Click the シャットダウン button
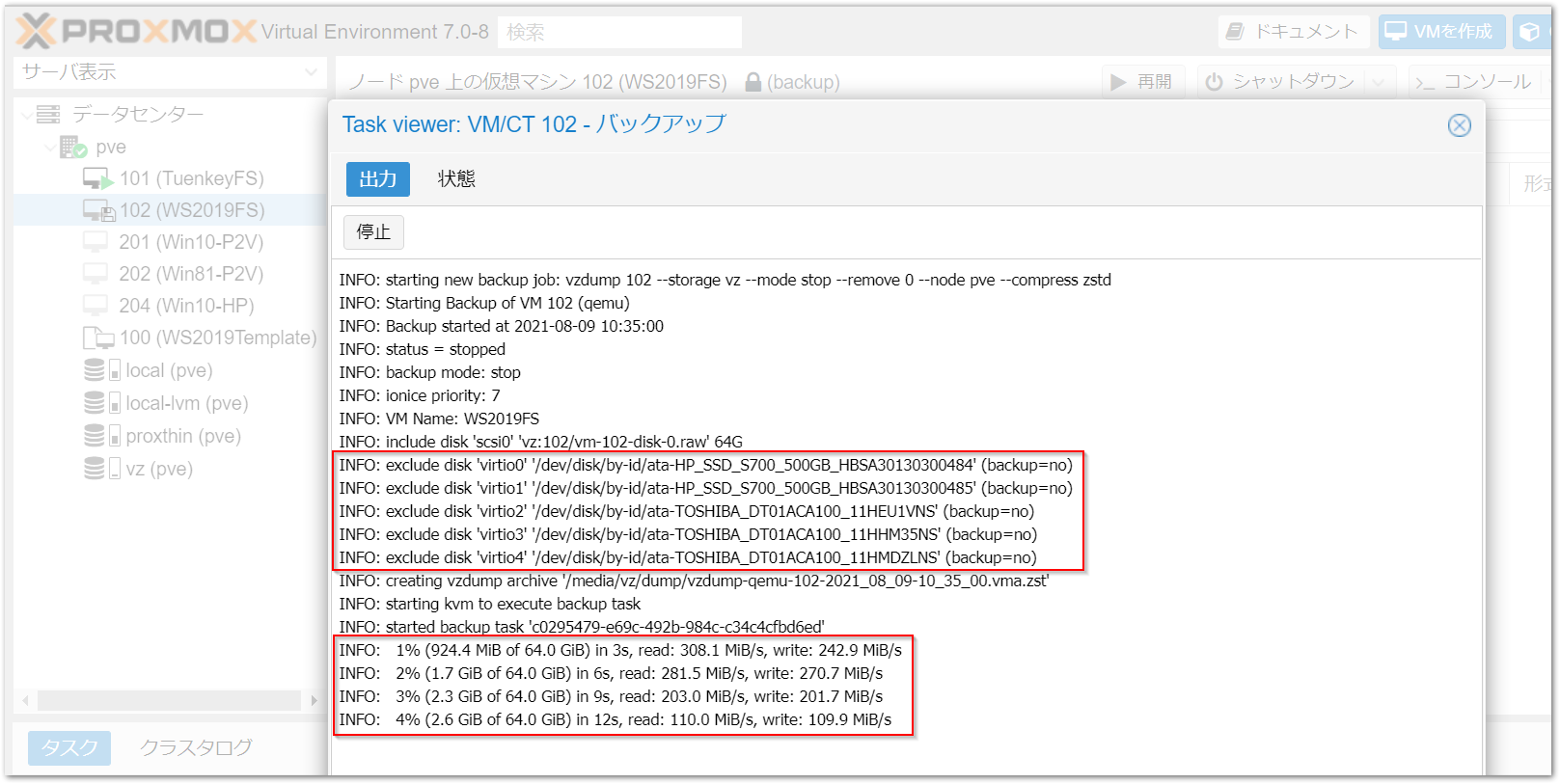The width and height of the screenshot is (1560, 784). tap(1281, 82)
